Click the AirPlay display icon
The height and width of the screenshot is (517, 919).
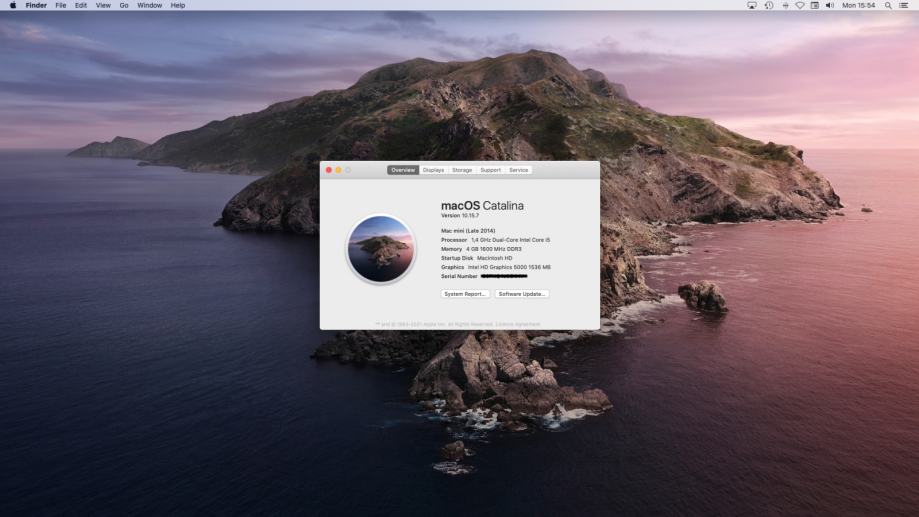coord(752,5)
